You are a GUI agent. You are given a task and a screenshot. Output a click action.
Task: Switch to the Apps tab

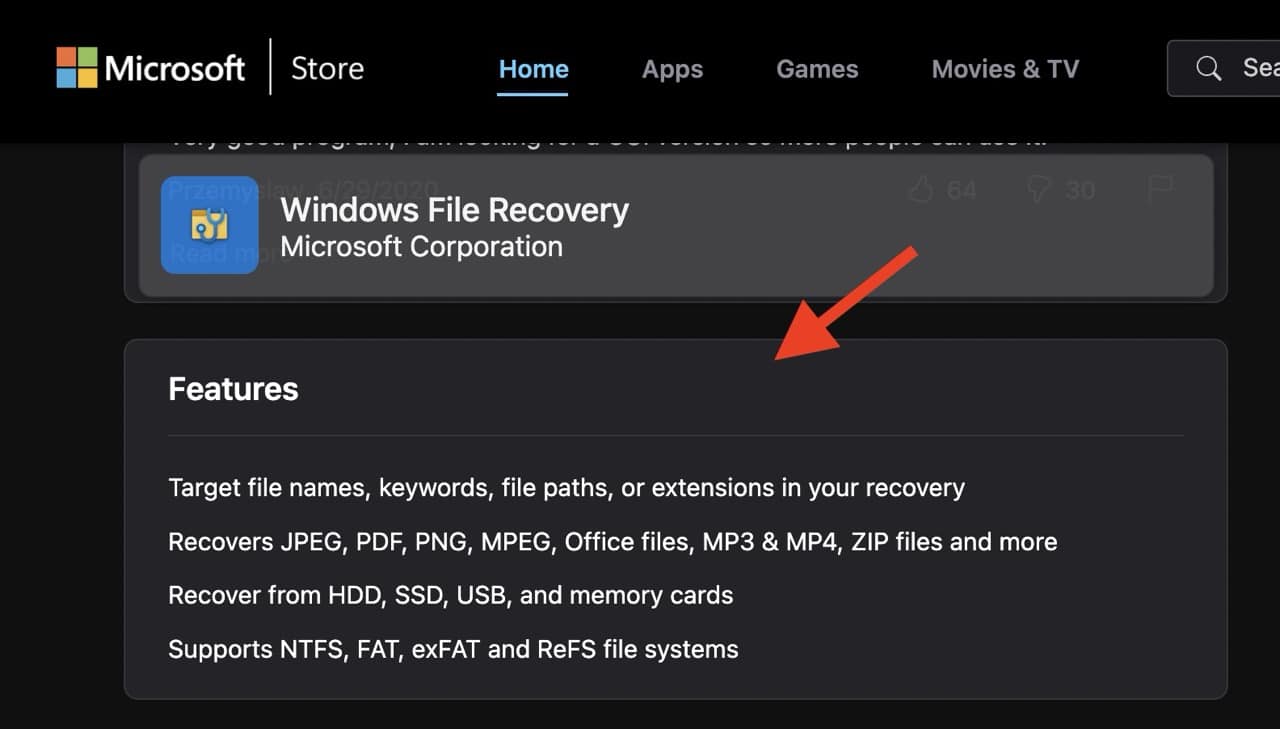(672, 69)
